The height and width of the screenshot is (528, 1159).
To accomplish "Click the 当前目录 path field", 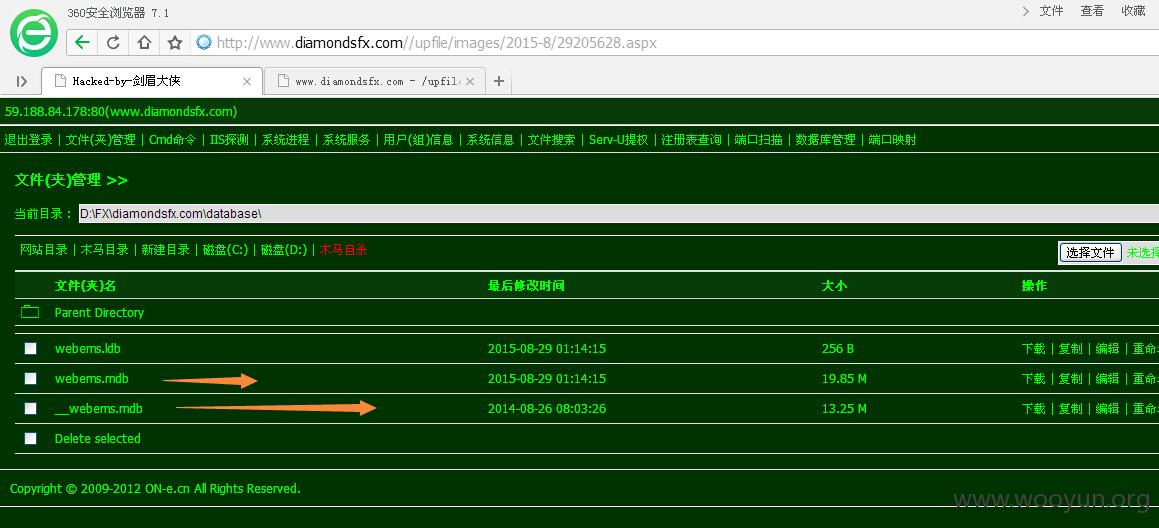I will [x=619, y=214].
